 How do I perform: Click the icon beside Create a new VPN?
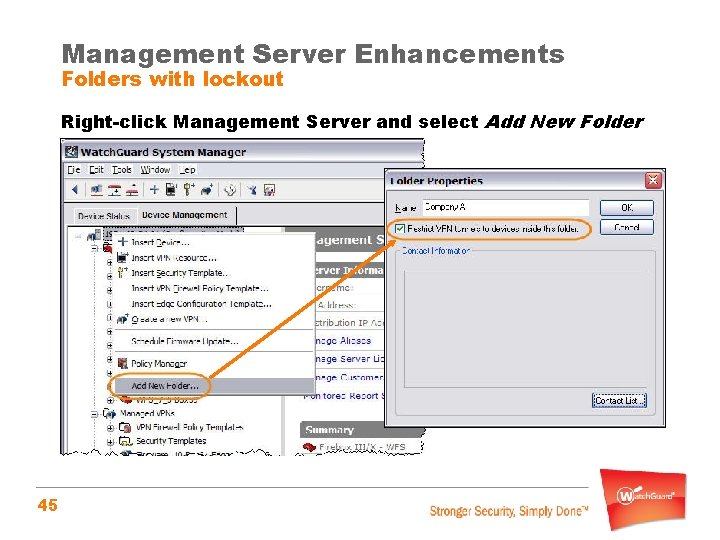click(x=122, y=319)
